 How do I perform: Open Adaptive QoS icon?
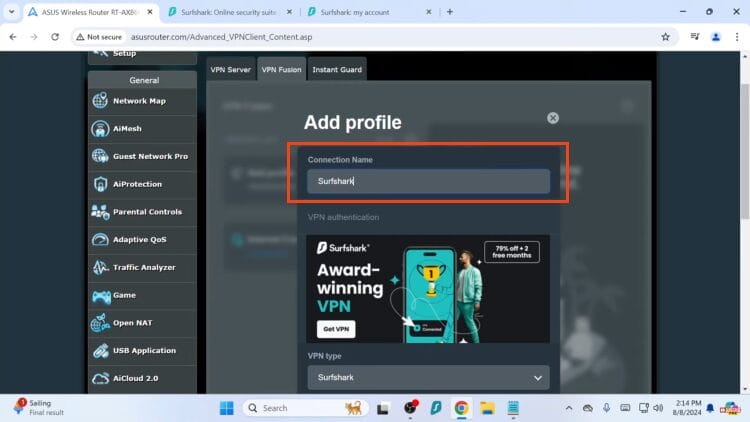click(x=100, y=240)
